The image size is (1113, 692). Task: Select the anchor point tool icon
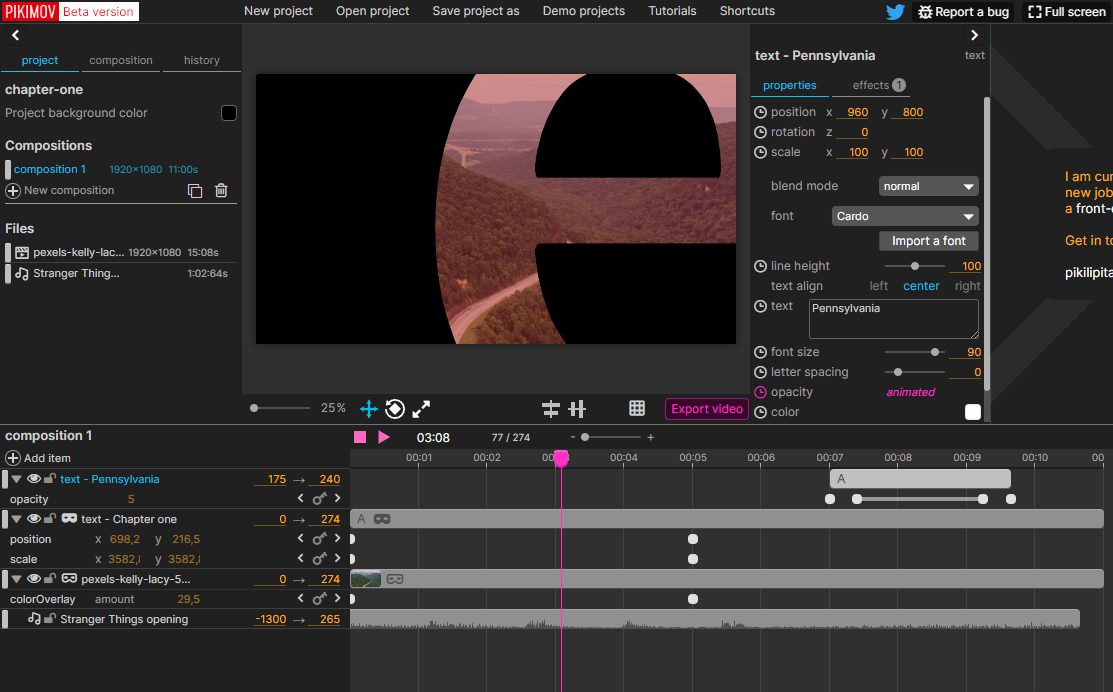[395, 409]
